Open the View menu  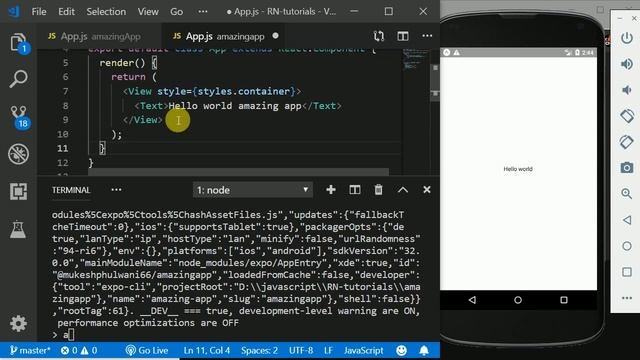[148, 12]
